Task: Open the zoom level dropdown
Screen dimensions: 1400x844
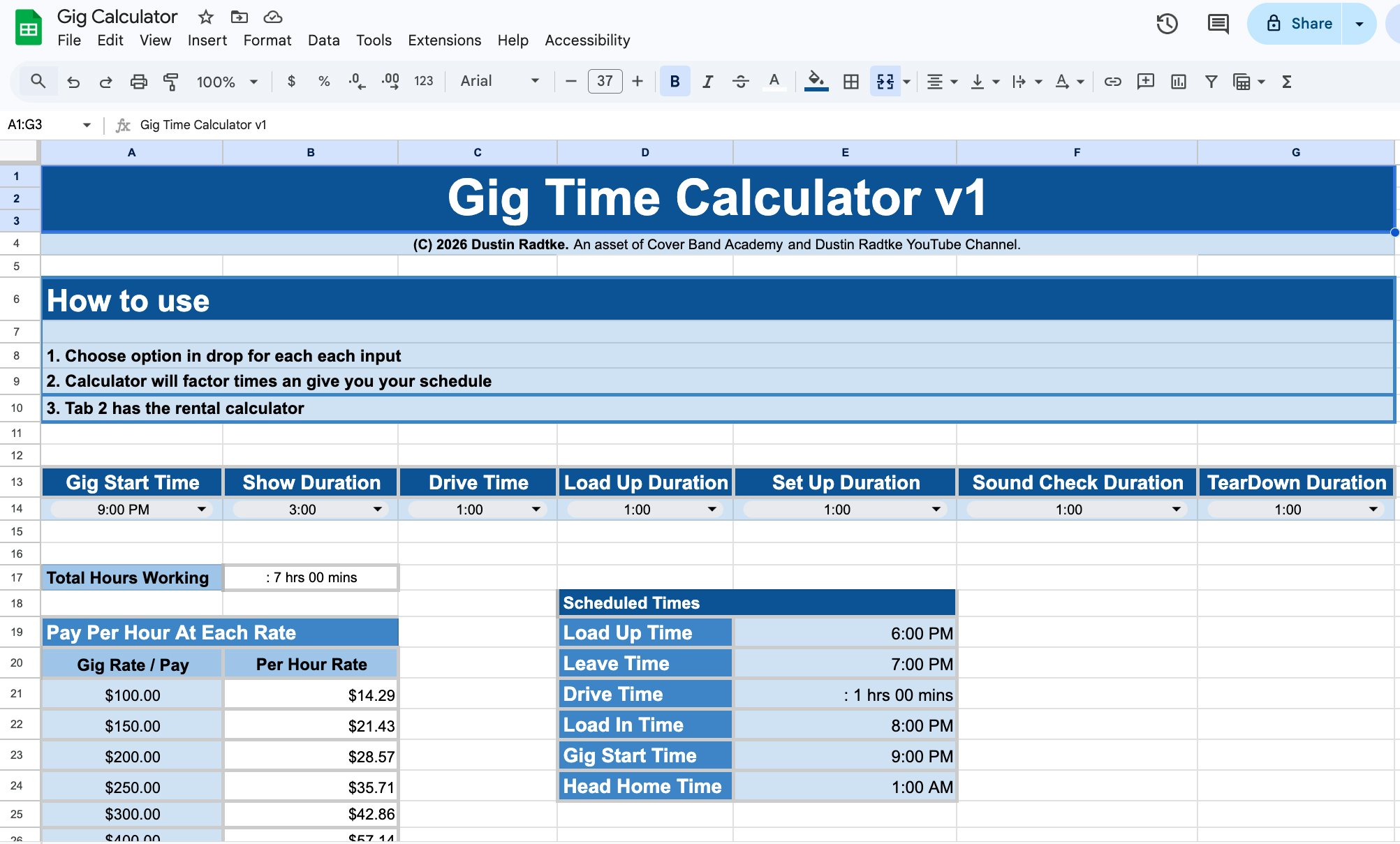Action: pos(227,82)
